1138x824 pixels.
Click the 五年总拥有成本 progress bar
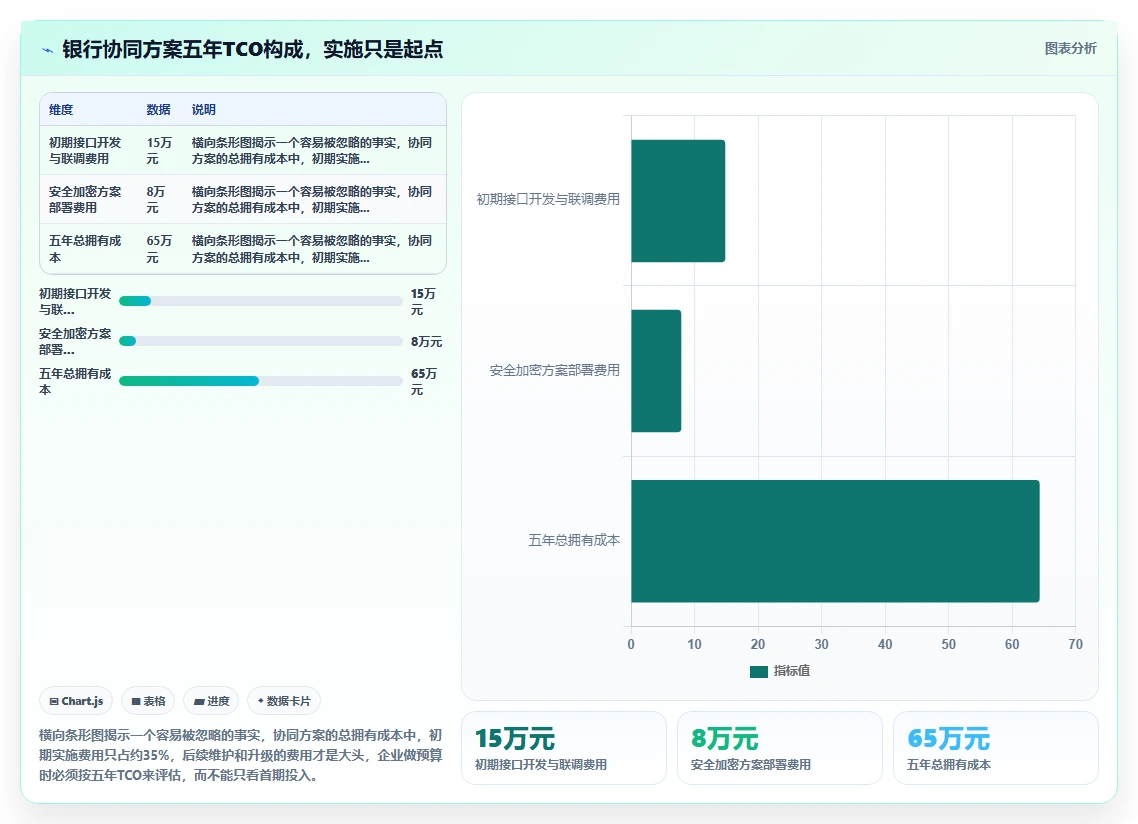[x=261, y=381]
